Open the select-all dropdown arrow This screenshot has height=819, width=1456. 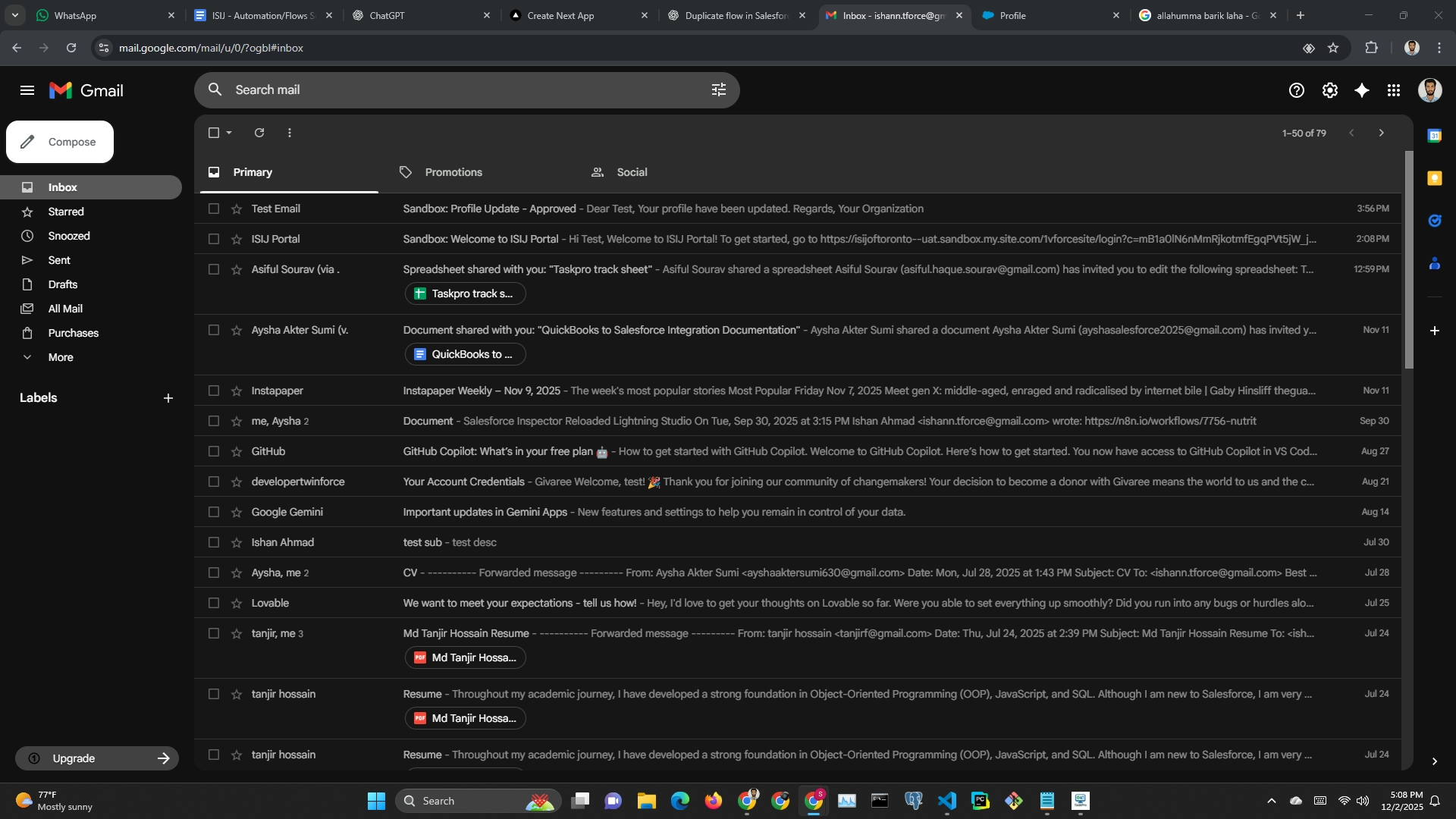click(229, 133)
